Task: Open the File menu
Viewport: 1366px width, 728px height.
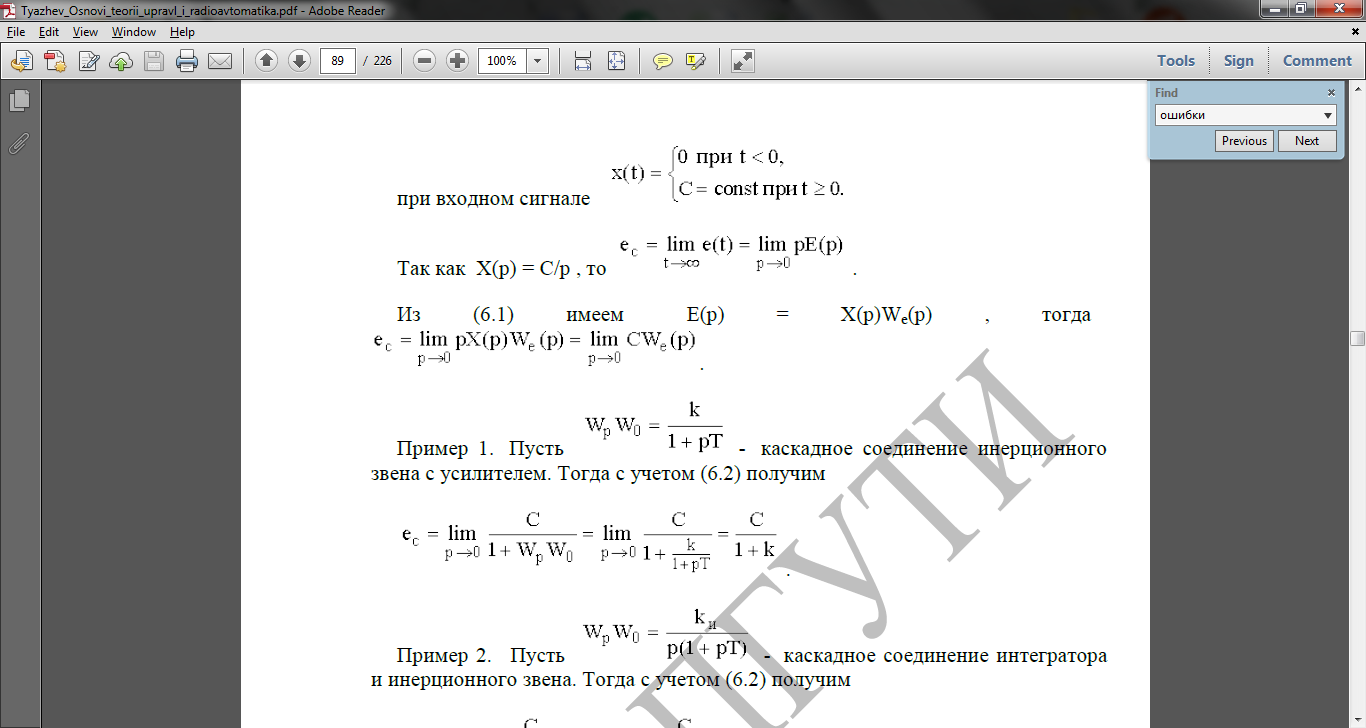Action: (x=16, y=32)
